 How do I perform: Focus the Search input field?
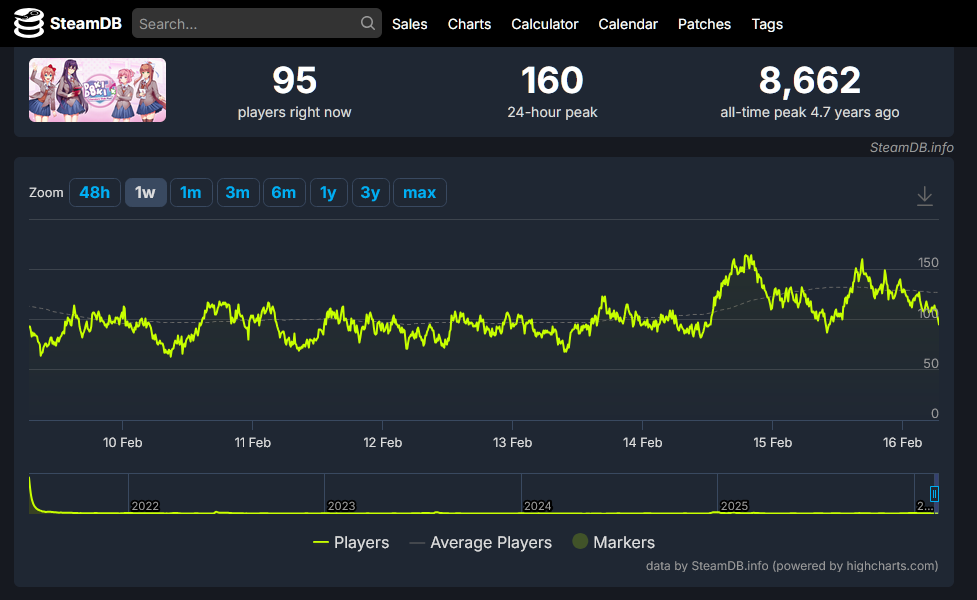coord(257,24)
